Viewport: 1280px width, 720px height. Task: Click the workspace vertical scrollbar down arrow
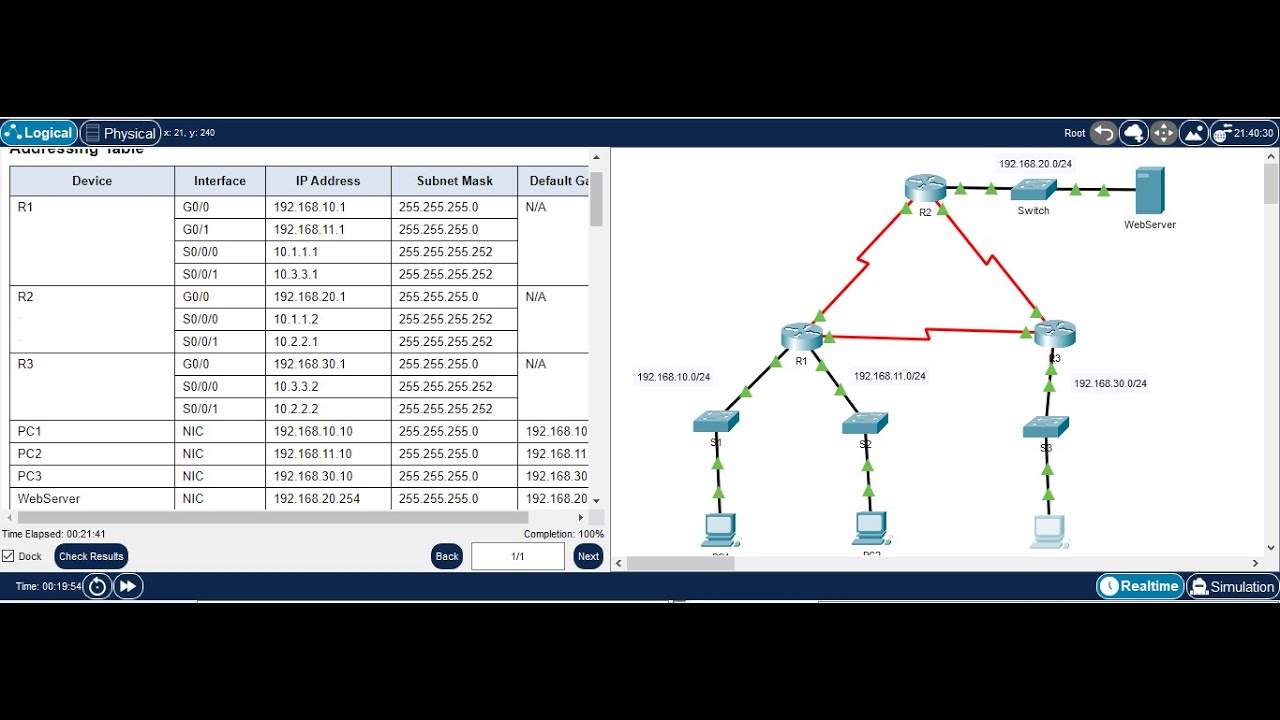(x=1271, y=547)
